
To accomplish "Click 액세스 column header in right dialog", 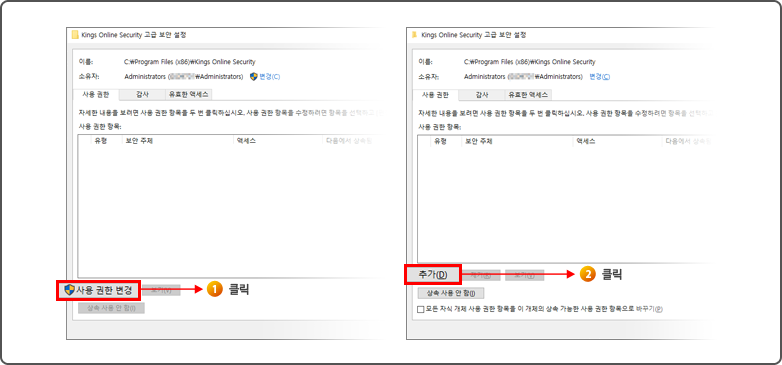I will [586, 141].
